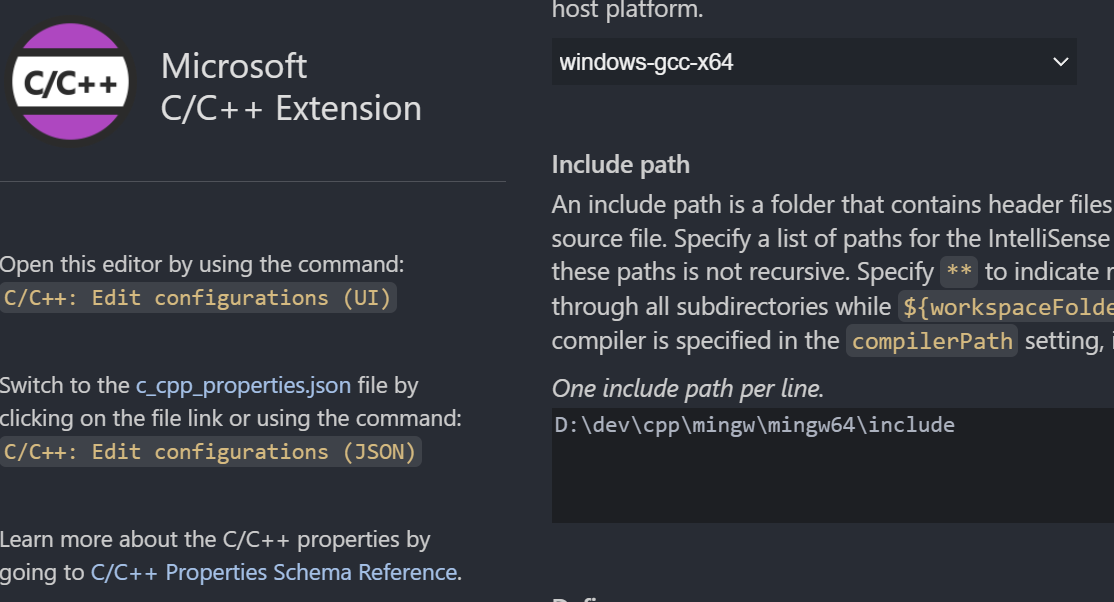Screen dimensions: 1114x602
Task: Click the 'C/C++: Edit configurations (JSON)' command text
Action: (210, 452)
